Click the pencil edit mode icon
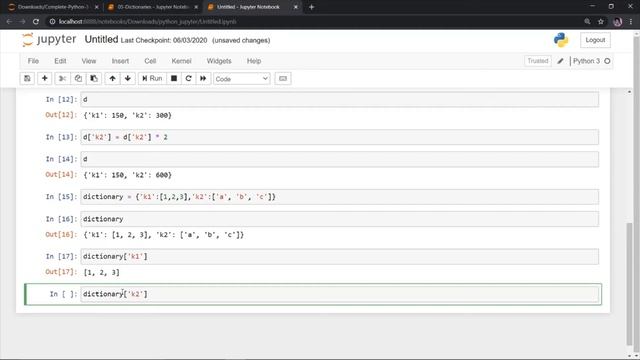 point(560,61)
